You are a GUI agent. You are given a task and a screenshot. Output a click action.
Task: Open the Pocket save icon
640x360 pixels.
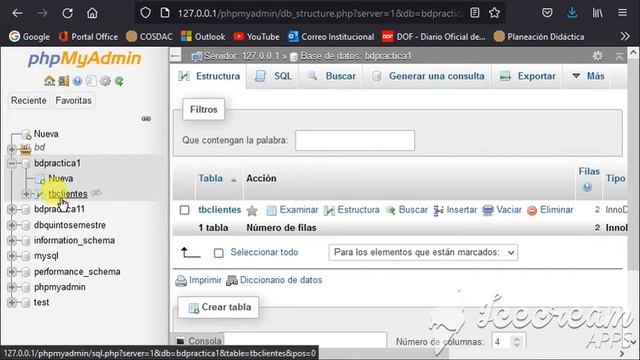pos(547,13)
